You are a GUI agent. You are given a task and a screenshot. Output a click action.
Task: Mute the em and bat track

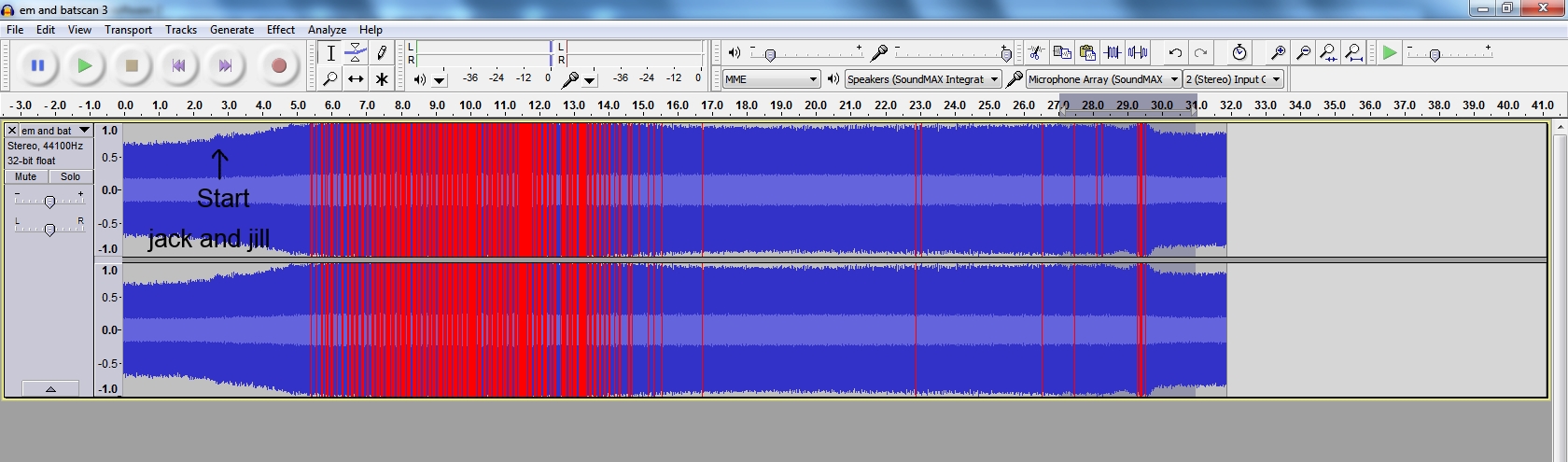pos(26,176)
